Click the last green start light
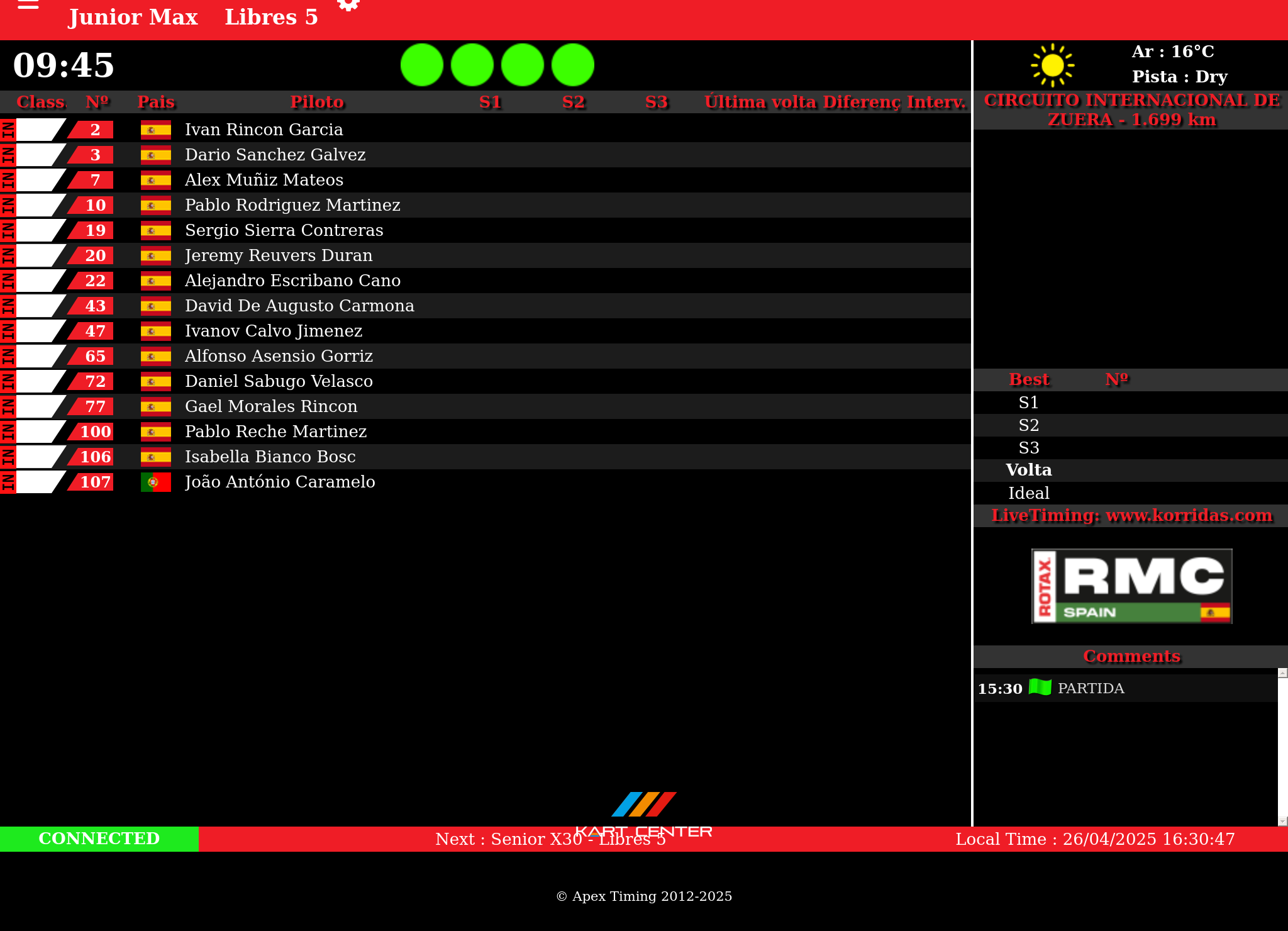Screen dimensions: 1288x931 coord(573,65)
